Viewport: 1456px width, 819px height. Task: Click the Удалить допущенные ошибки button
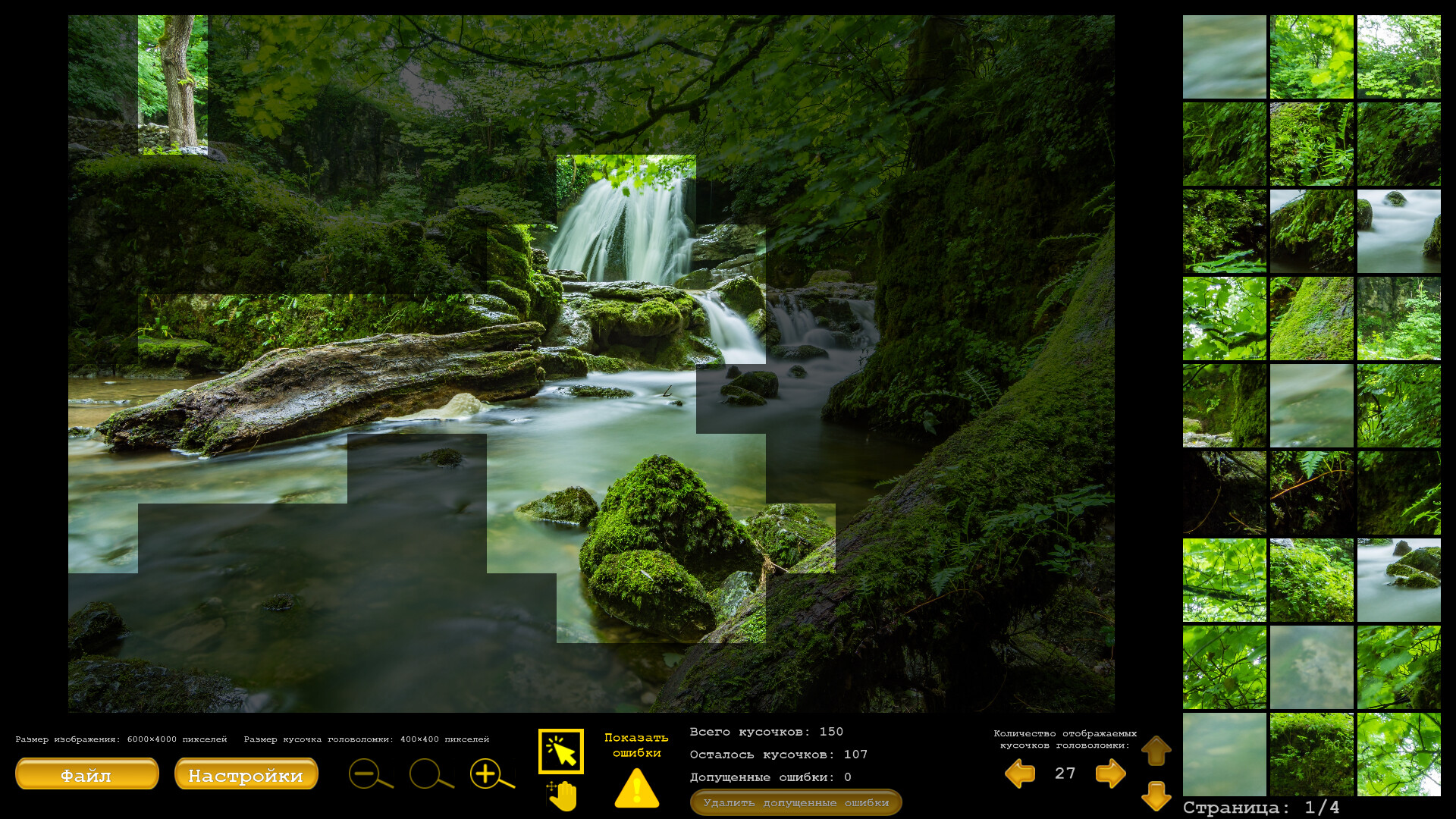pos(795,802)
